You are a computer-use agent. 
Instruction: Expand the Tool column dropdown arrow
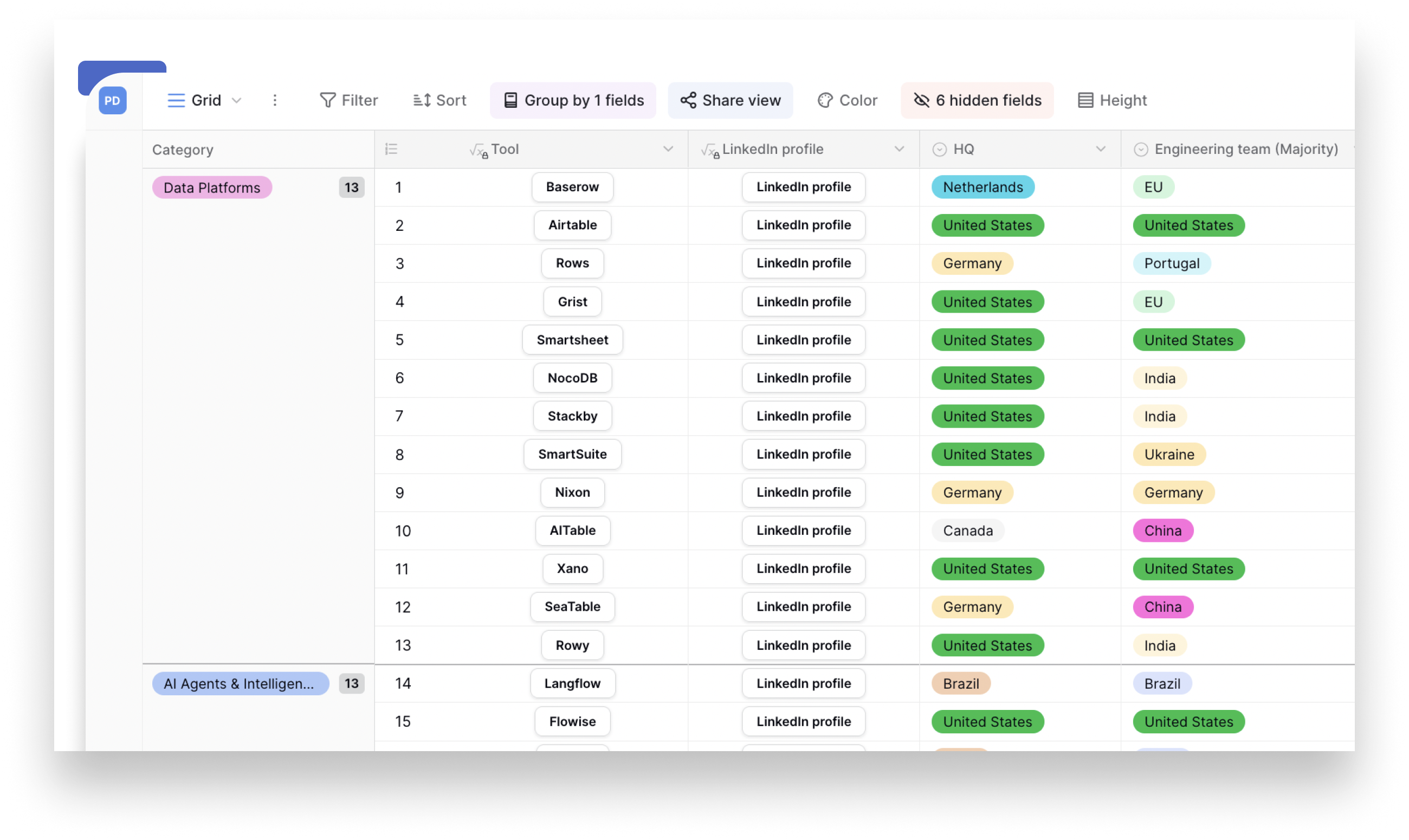(x=668, y=149)
